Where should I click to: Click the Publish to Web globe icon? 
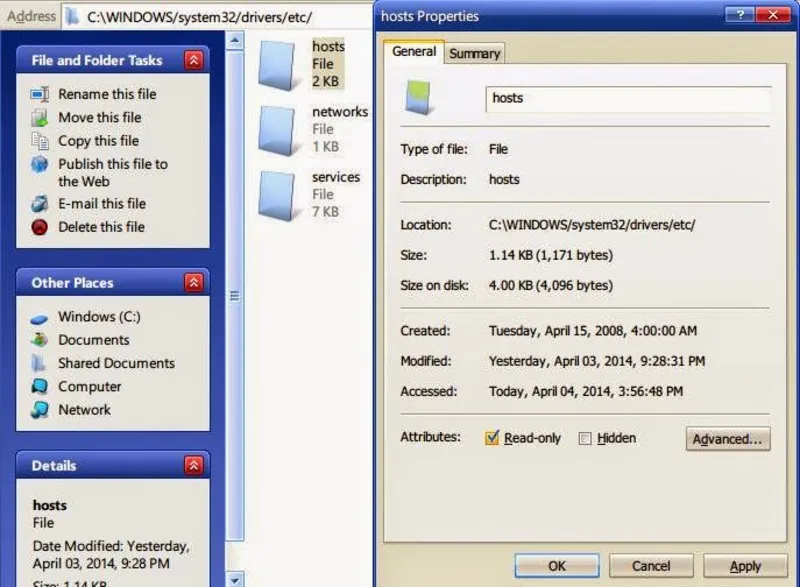pos(40,165)
